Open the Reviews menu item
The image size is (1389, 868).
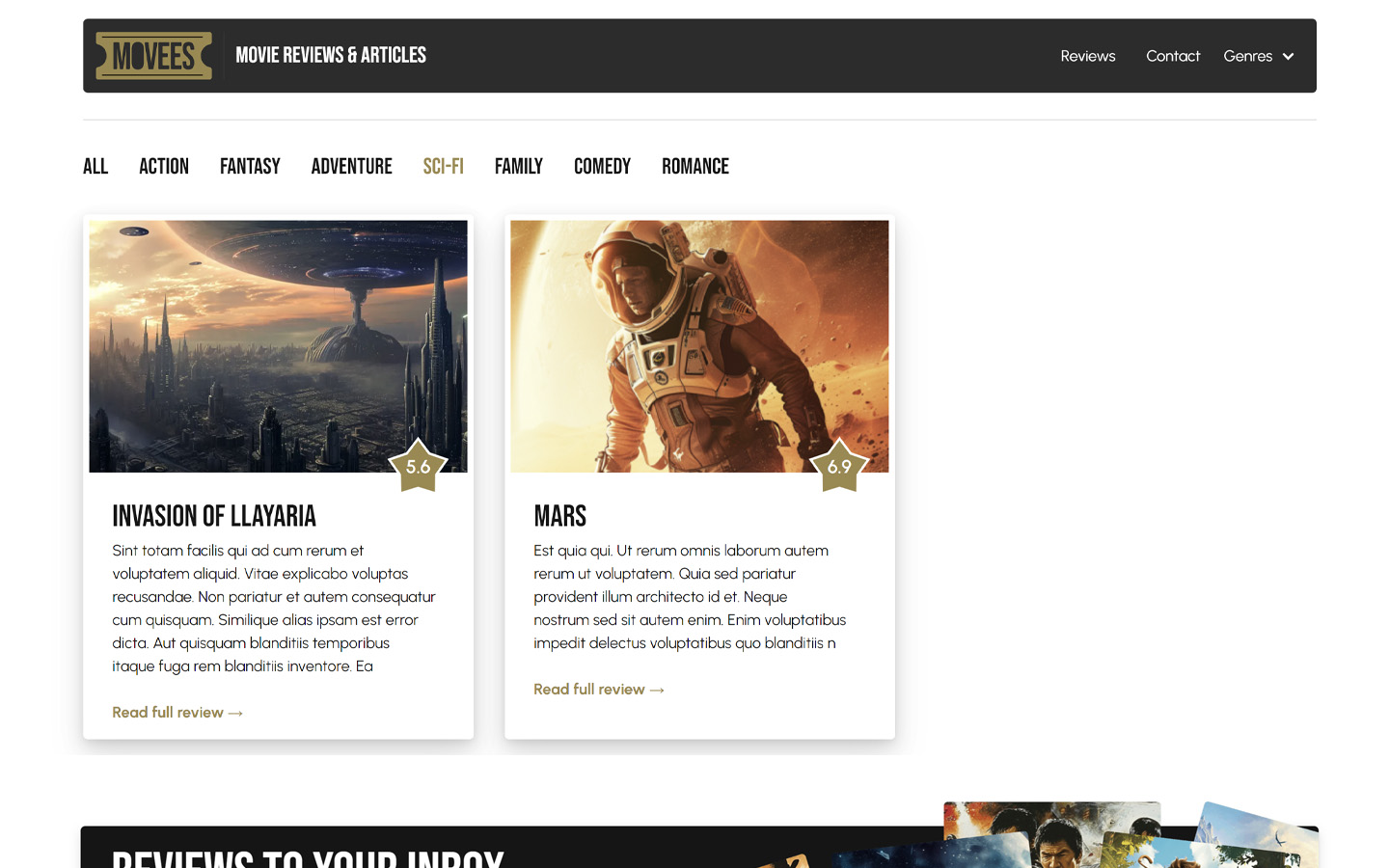pyautogui.click(x=1087, y=56)
